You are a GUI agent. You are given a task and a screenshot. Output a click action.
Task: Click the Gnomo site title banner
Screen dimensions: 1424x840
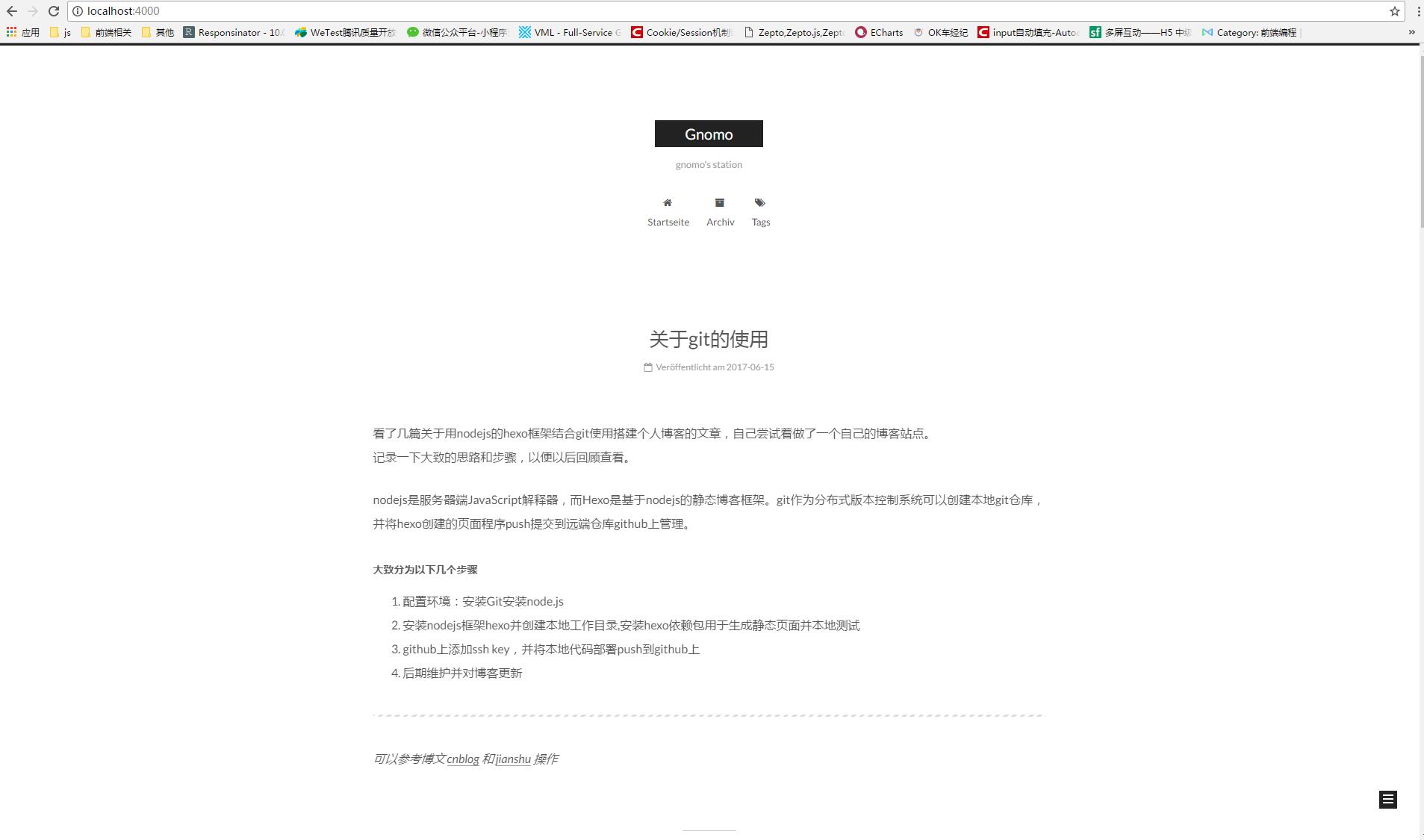[x=709, y=134]
